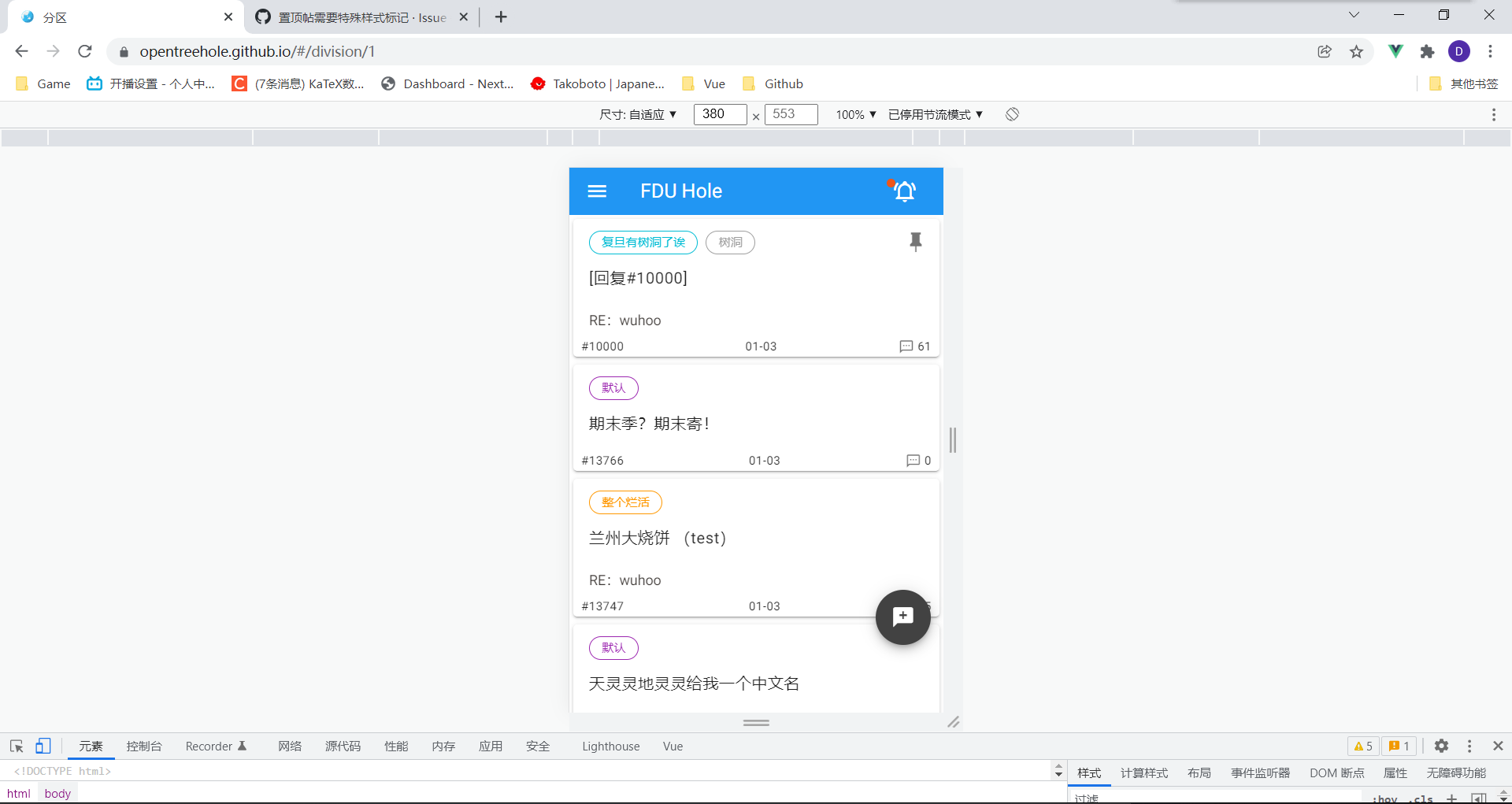Viewport: 1512px width, 804px height.
Task: Open the FDU Hole notifications bell
Action: click(904, 191)
